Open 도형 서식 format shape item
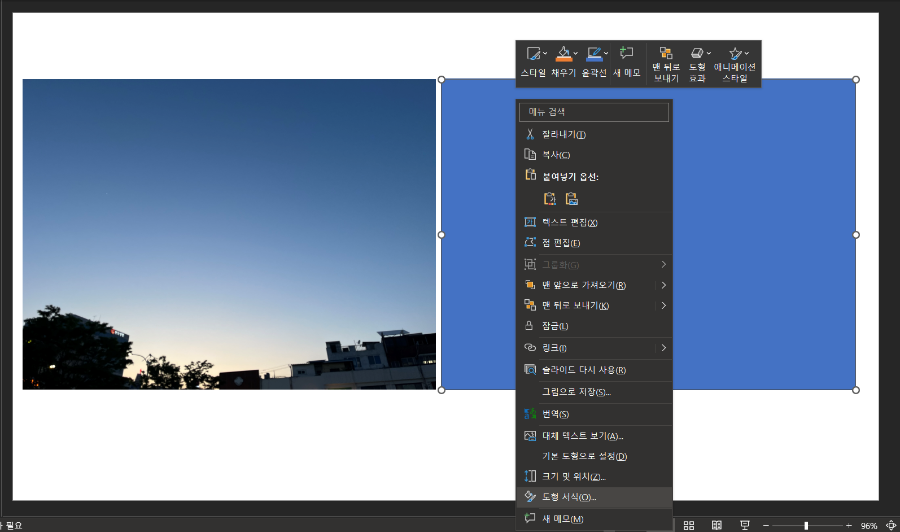 pyautogui.click(x=594, y=498)
